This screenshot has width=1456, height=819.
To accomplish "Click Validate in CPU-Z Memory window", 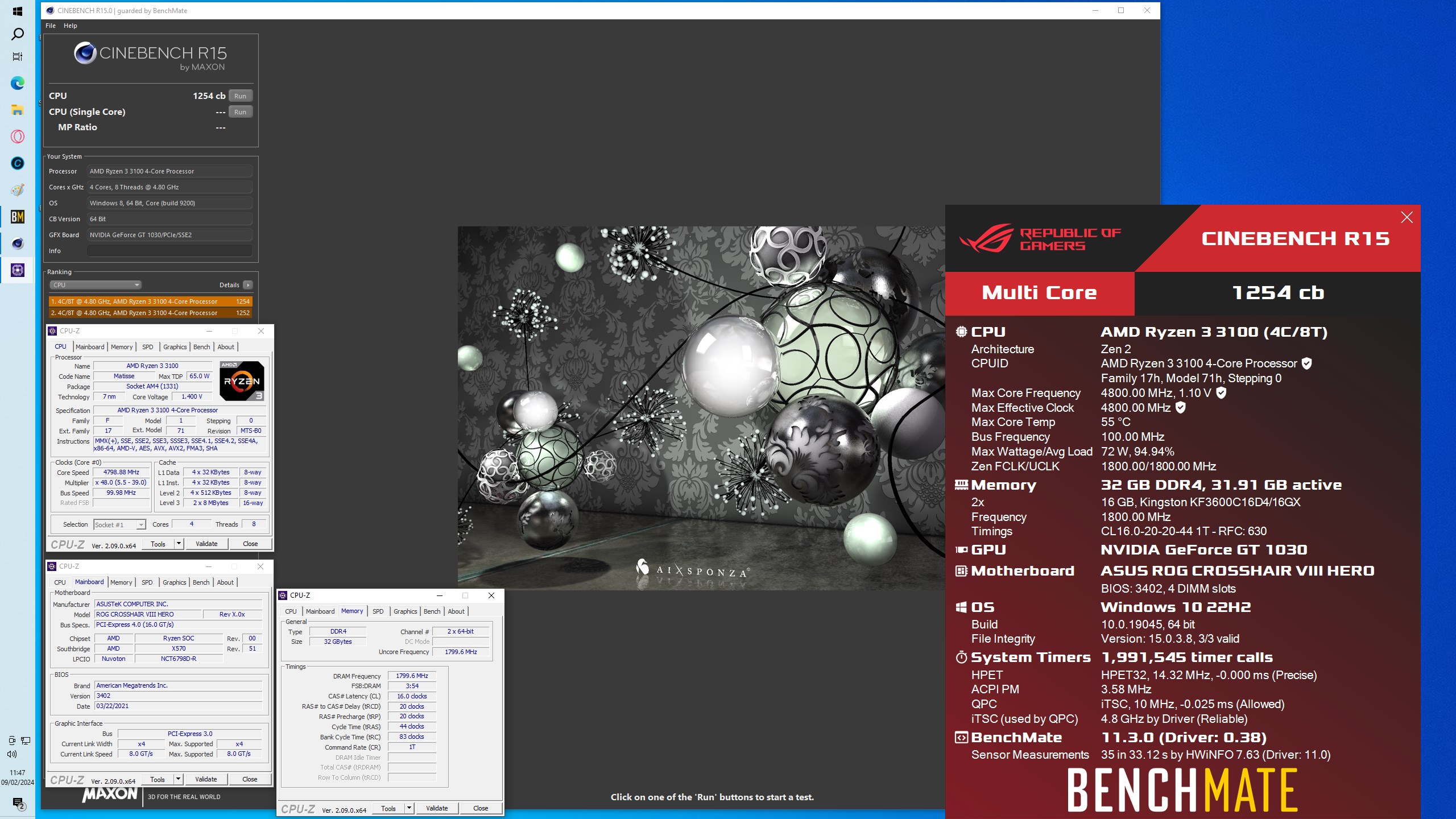I will 437,808.
